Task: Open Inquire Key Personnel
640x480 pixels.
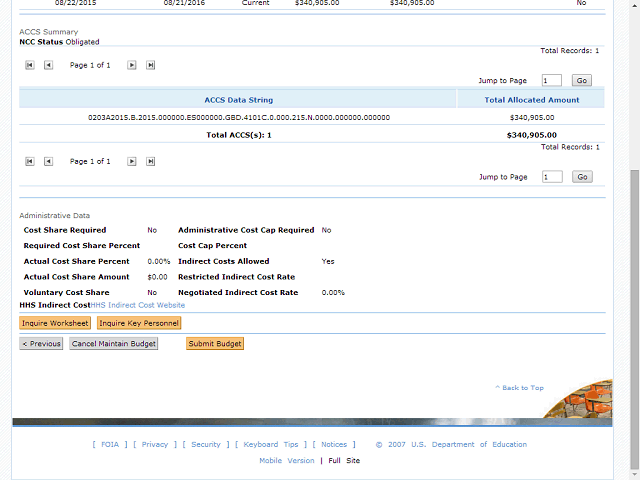Action: tap(139, 323)
